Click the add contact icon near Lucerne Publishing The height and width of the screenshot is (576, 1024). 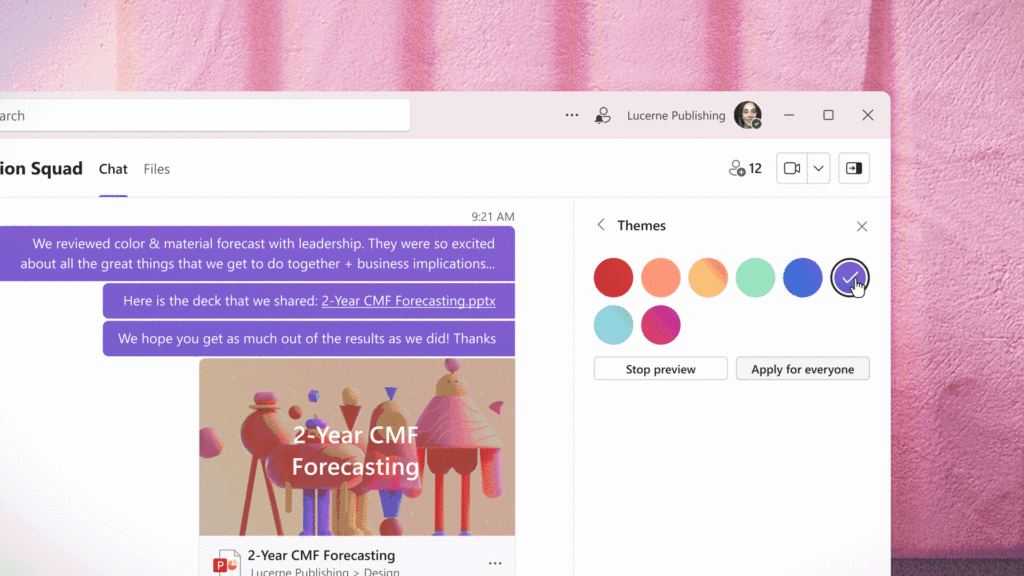[603, 115]
